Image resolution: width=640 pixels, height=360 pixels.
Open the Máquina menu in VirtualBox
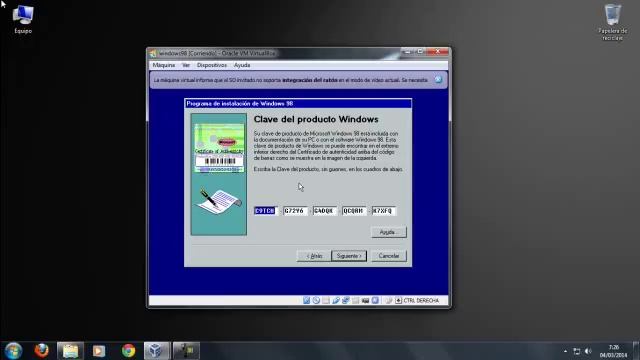[x=164, y=65]
